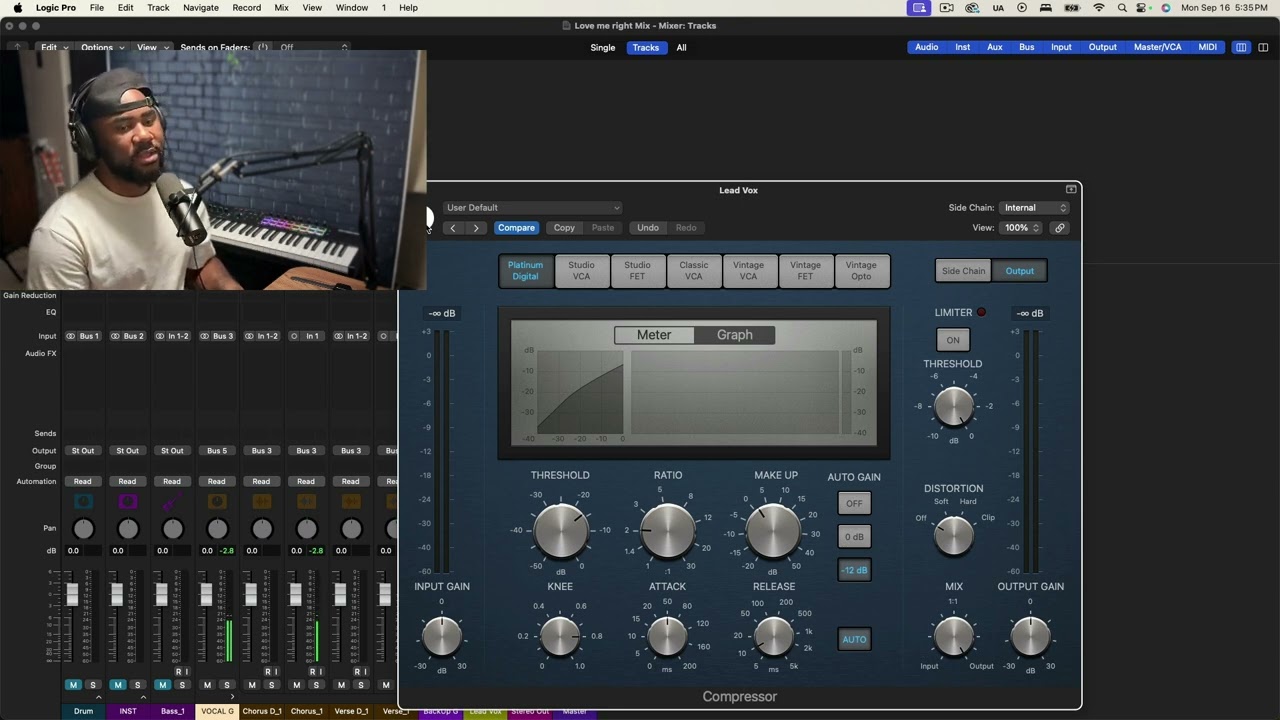Set auto gain to OFF

coord(854,504)
